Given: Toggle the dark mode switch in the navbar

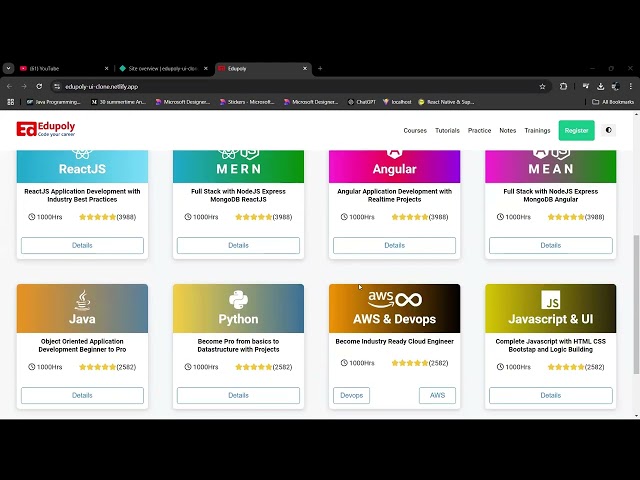Looking at the screenshot, I should 609,130.
